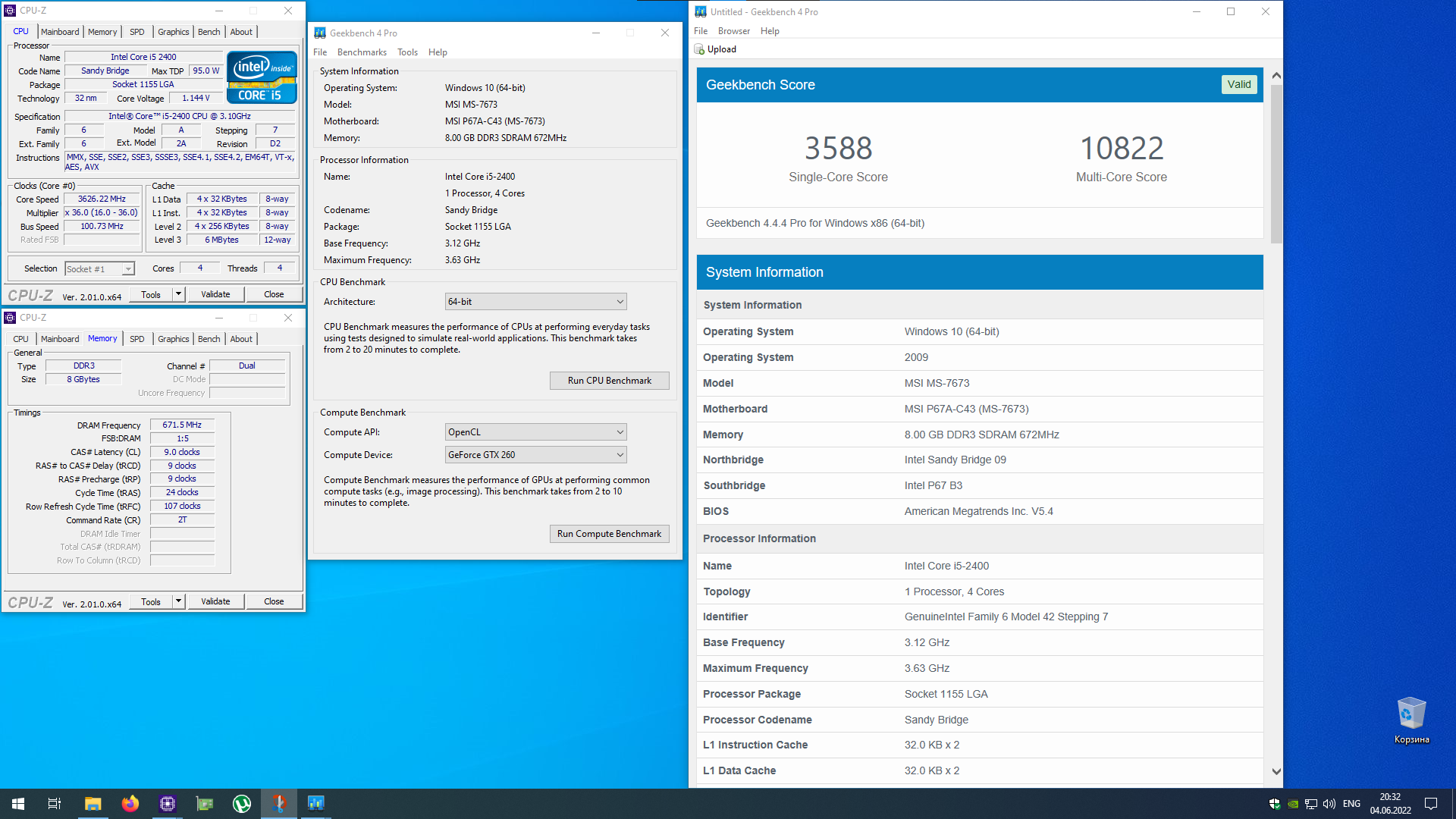Screen dimensions: 1456x819
Task: Click the scroll-up arrow in the Geekbench results
Action: pos(1276,75)
